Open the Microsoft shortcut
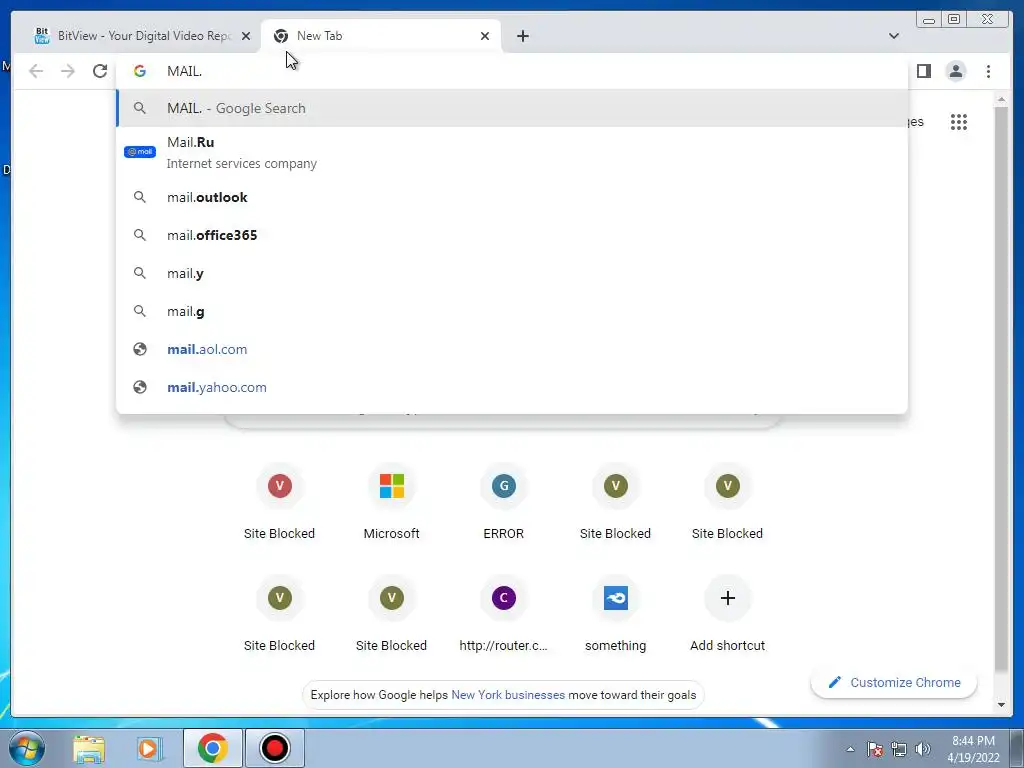The height and width of the screenshot is (768, 1024). (x=392, y=502)
